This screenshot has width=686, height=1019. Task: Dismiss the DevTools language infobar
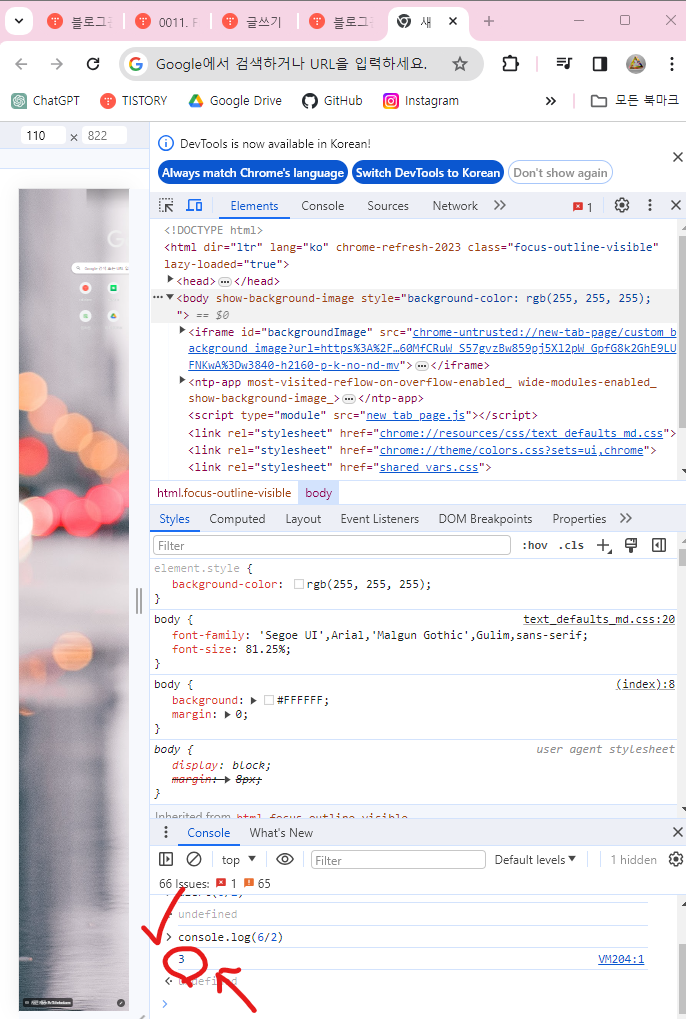pyautogui.click(x=678, y=157)
